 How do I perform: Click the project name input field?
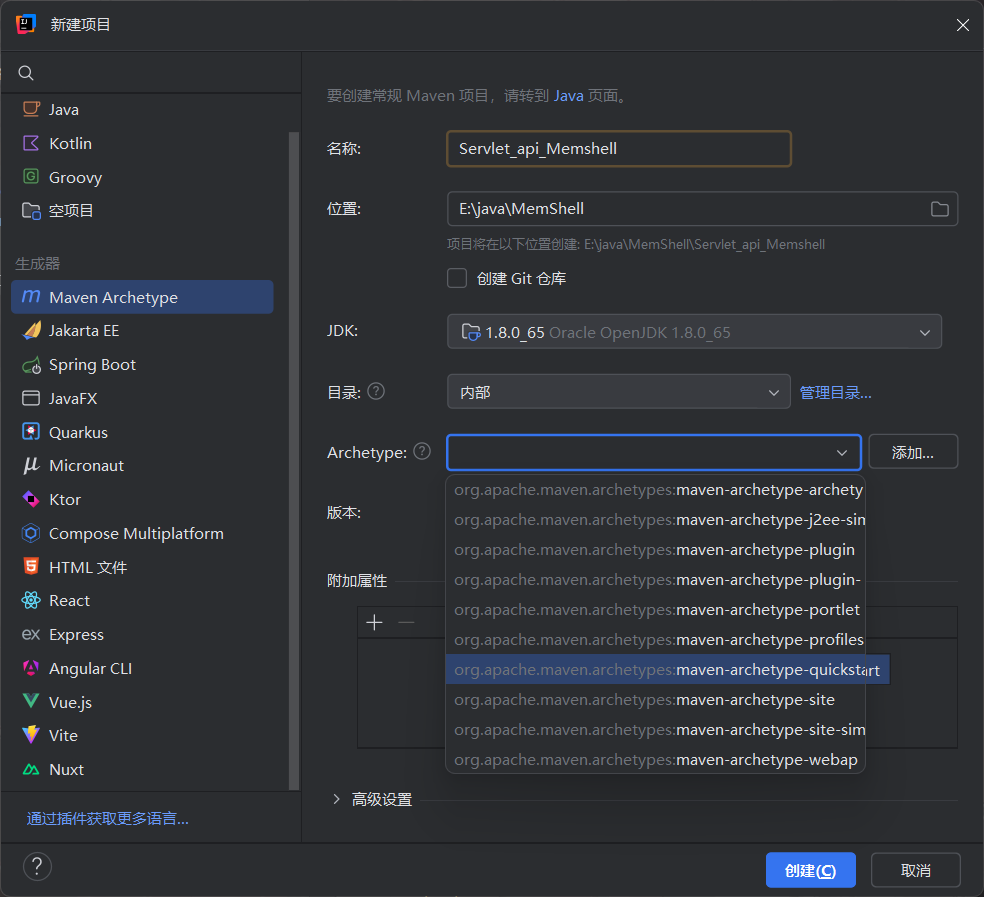point(618,149)
